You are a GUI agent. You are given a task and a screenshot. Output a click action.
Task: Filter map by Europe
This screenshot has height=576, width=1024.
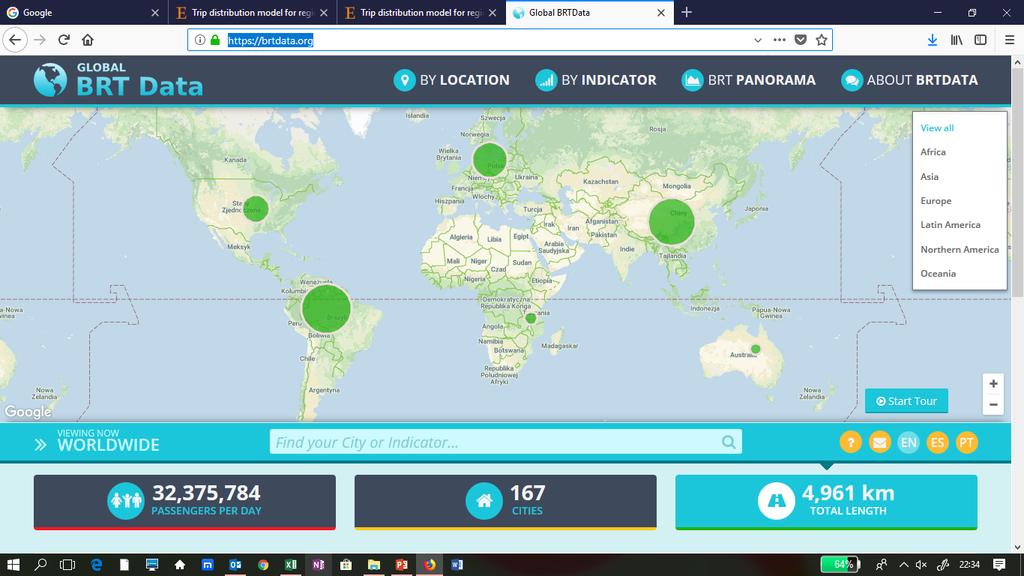(x=936, y=200)
